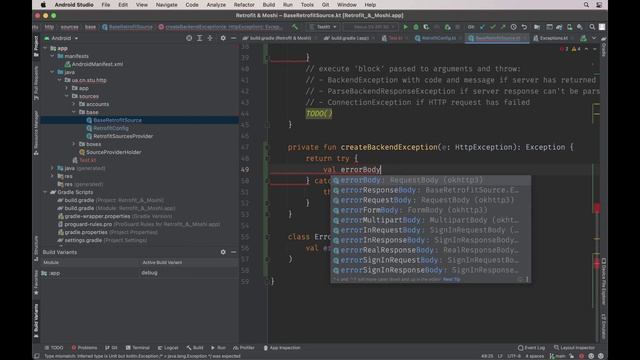Open the Profiler tool window

click(x=244, y=348)
